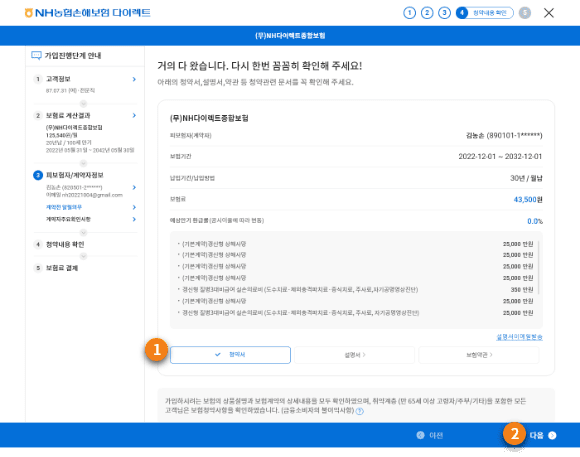Select sidebar step 1 고객정보
Screen dimensions: 580x457
(x=58, y=79)
